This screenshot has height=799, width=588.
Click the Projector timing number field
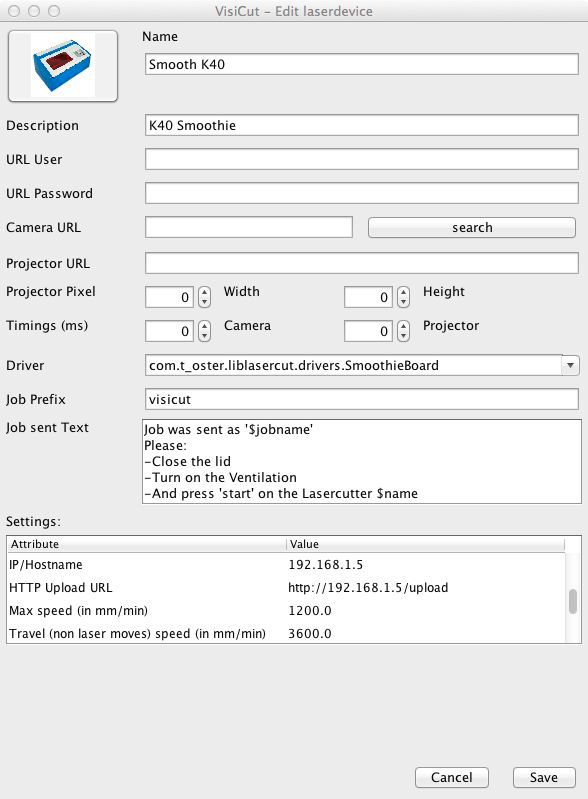pos(368,331)
